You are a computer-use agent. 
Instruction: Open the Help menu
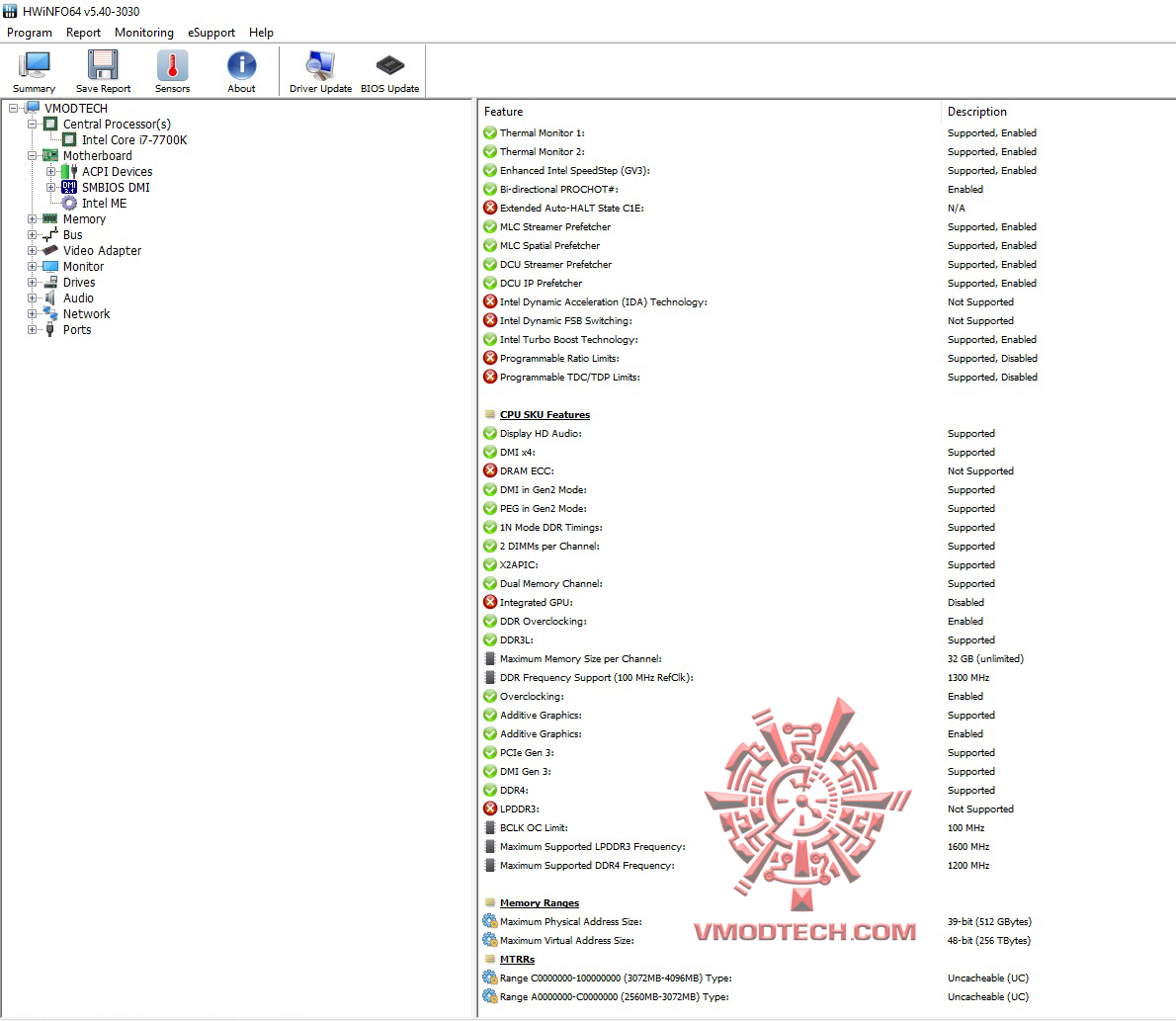(261, 33)
